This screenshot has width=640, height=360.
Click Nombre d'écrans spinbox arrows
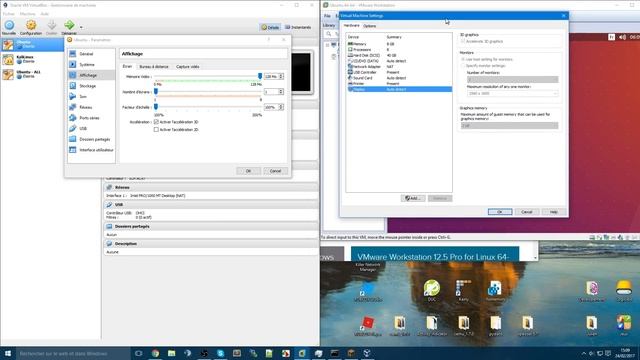tap(281, 91)
